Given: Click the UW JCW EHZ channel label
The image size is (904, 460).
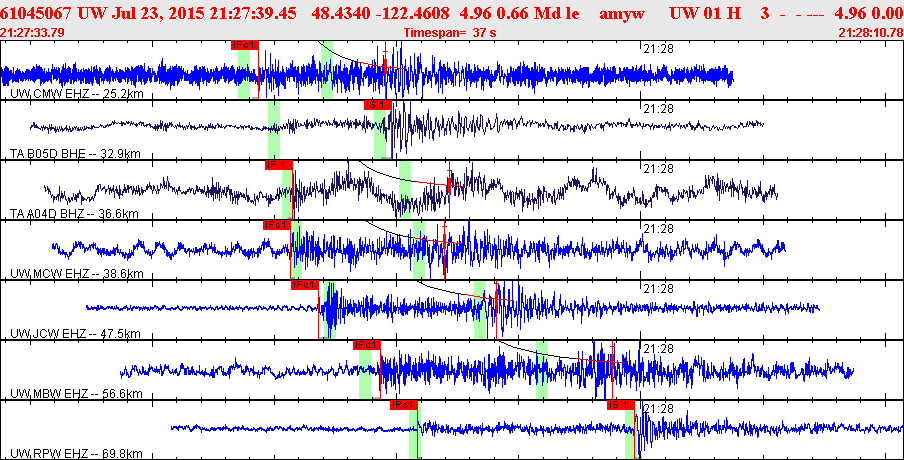Looking at the screenshot, I should 76,334.
